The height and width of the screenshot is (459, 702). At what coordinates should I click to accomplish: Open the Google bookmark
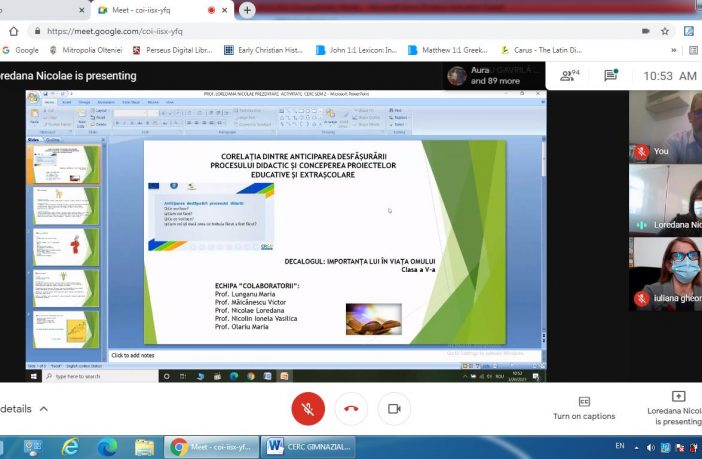[21, 49]
